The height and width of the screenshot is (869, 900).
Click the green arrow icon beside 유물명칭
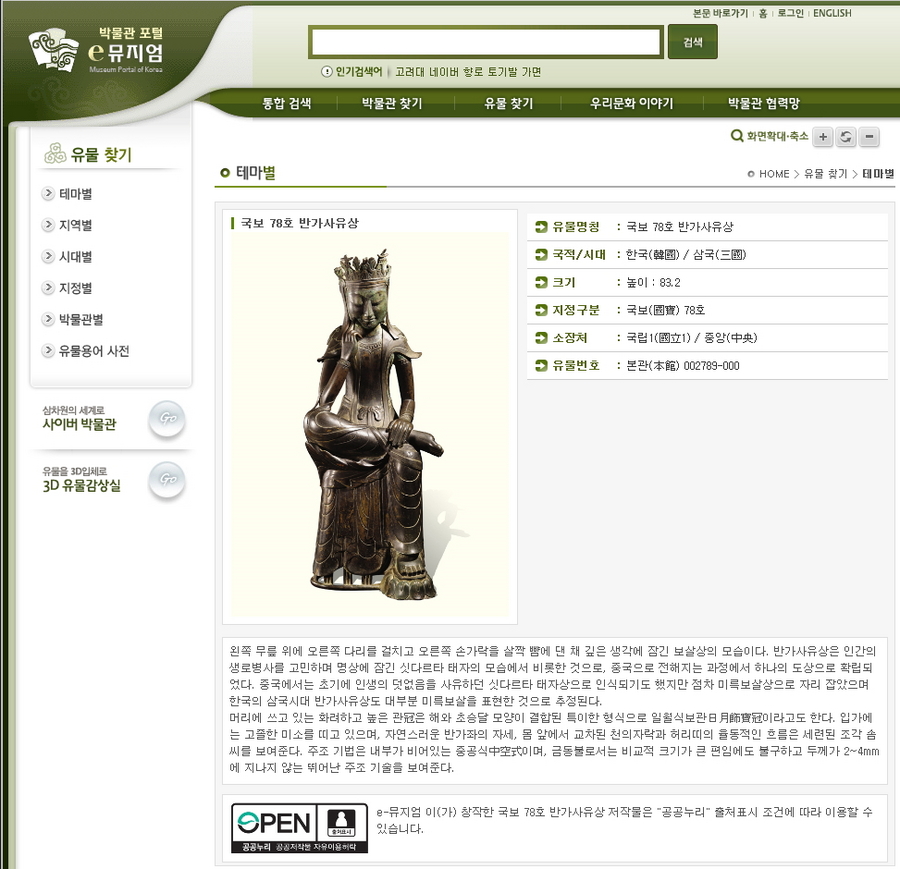coord(541,227)
